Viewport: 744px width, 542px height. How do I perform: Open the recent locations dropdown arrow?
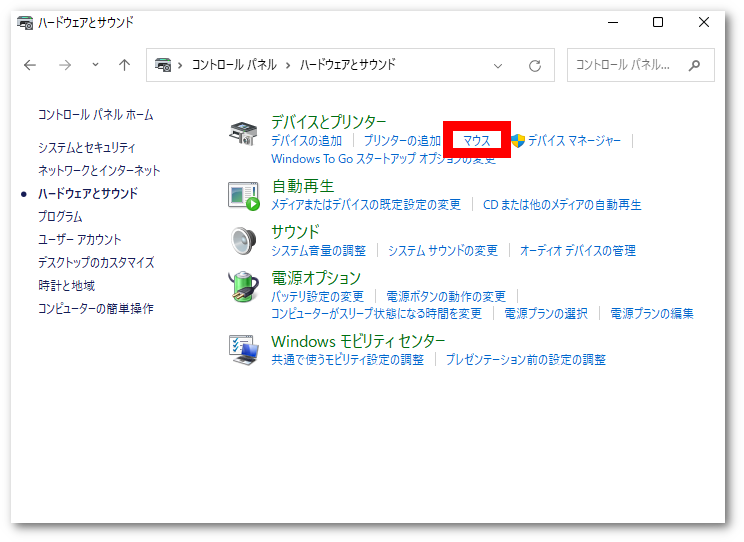(95, 65)
